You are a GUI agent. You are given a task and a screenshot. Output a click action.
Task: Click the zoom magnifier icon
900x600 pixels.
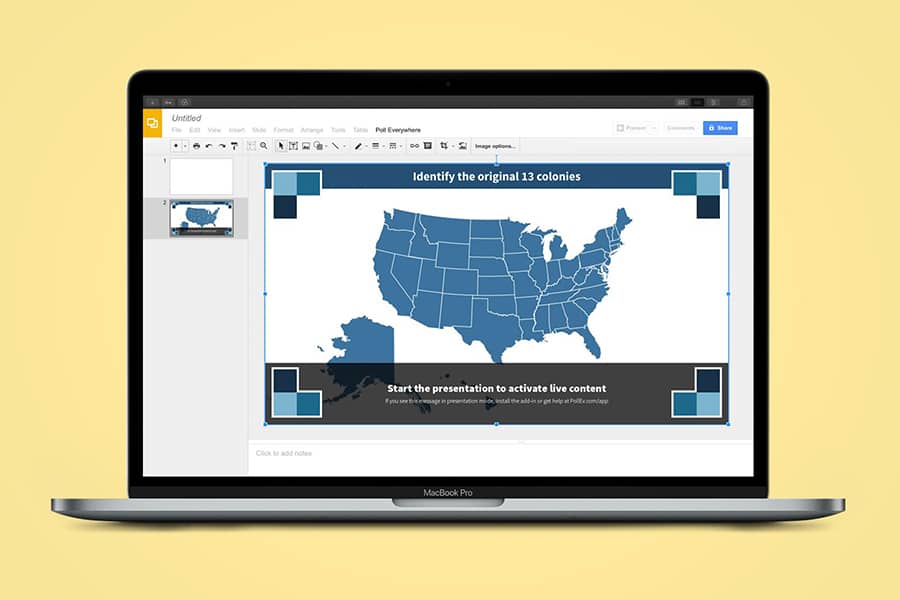264,146
